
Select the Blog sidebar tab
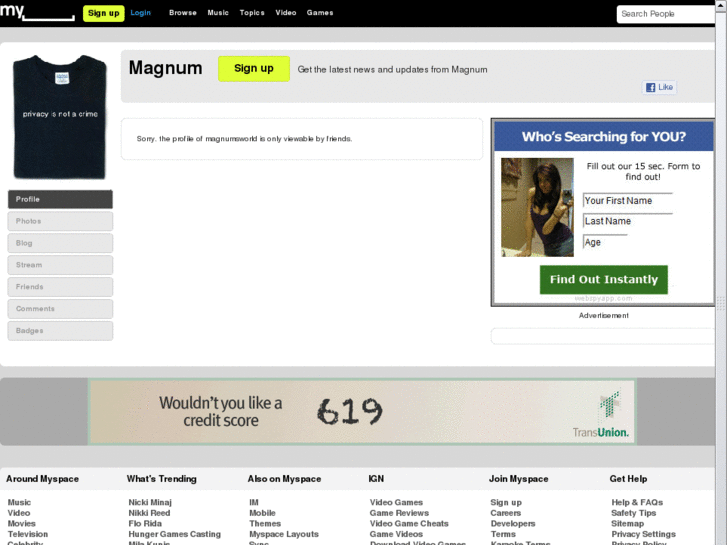pos(60,243)
